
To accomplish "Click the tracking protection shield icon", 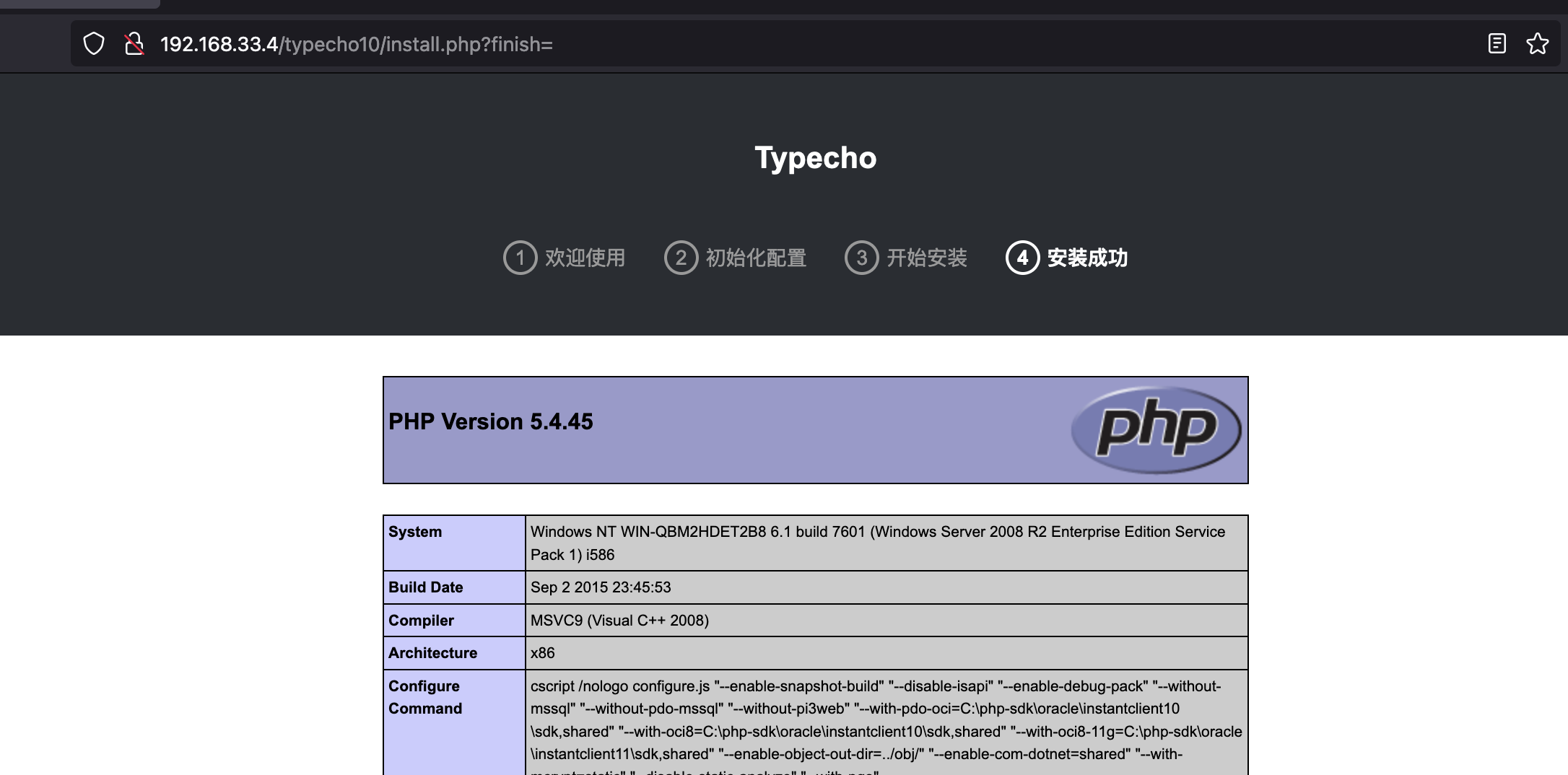I will point(94,44).
